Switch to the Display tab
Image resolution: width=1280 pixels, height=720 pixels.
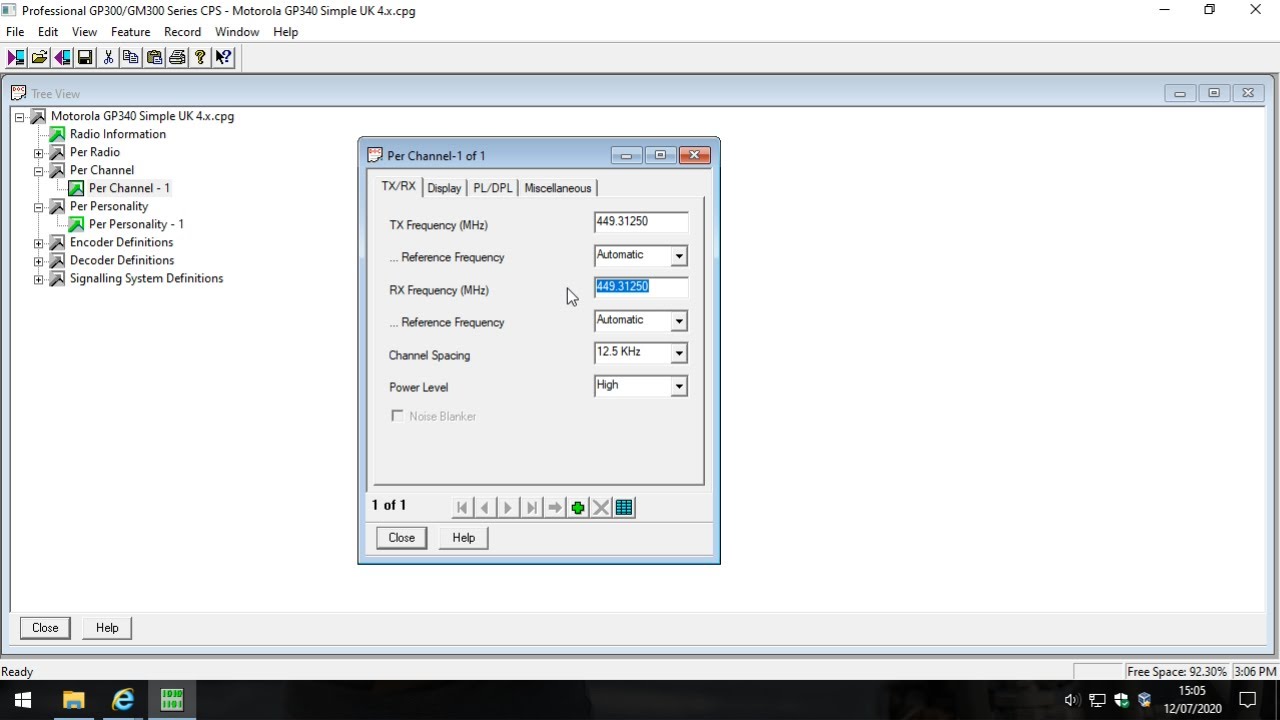(x=444, y=188)
